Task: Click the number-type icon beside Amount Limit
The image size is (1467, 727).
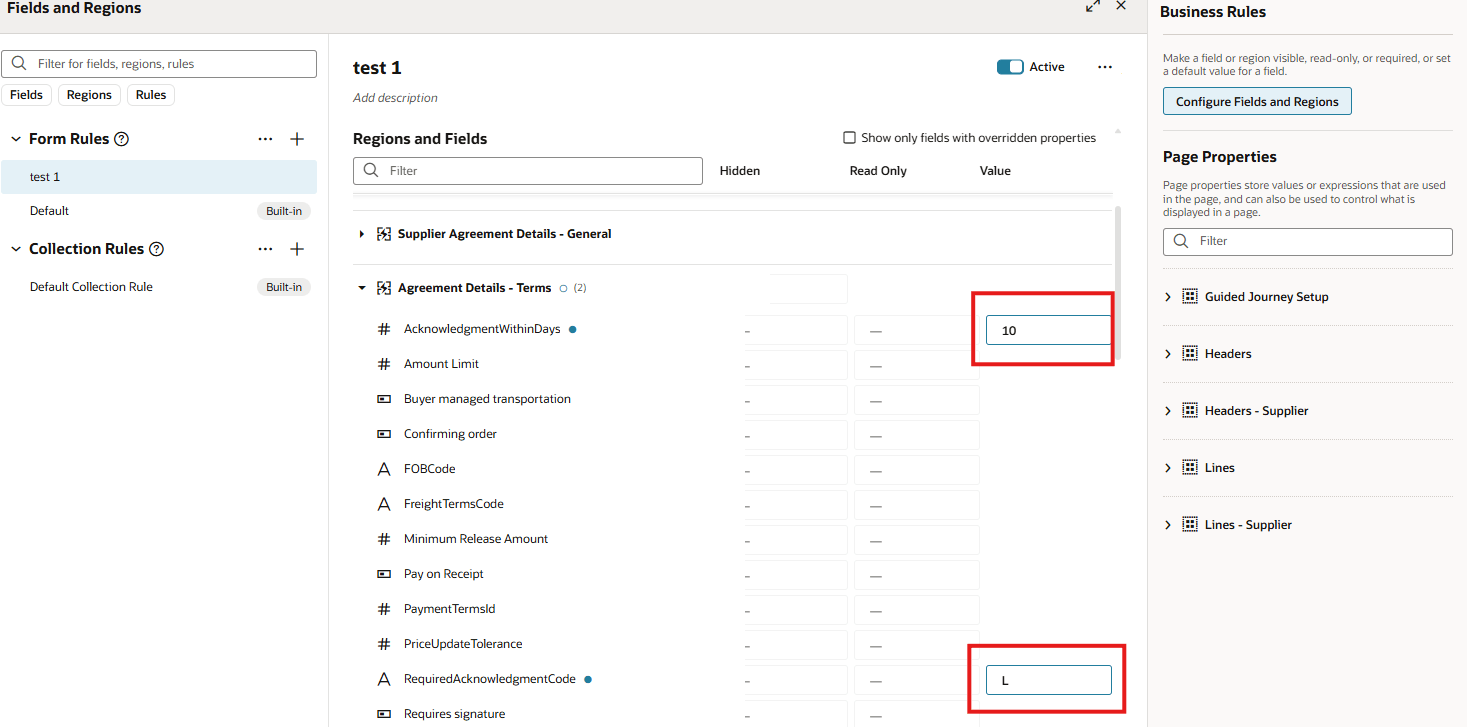Action: (x=384, y=363)
